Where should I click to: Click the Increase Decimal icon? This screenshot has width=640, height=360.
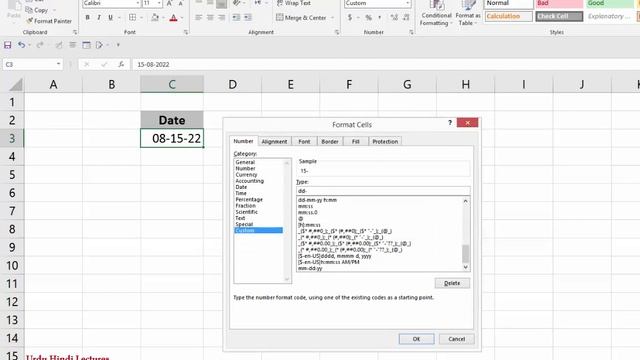coord(394,18)
